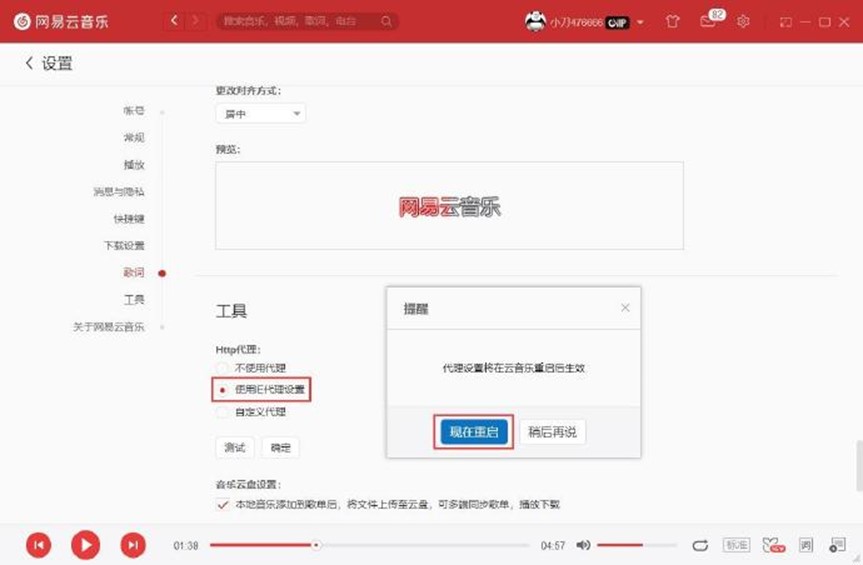The height and width of the screenshot is (565, 863).
Task: Go back with the header left arrow
Action: click(174, 21)
